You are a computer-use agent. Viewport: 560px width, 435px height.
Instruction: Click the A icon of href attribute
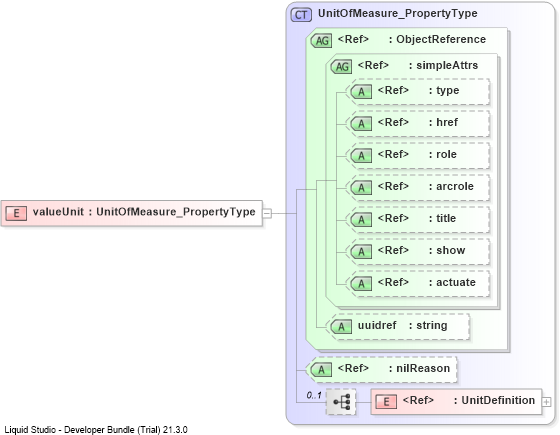click(361, 124)
